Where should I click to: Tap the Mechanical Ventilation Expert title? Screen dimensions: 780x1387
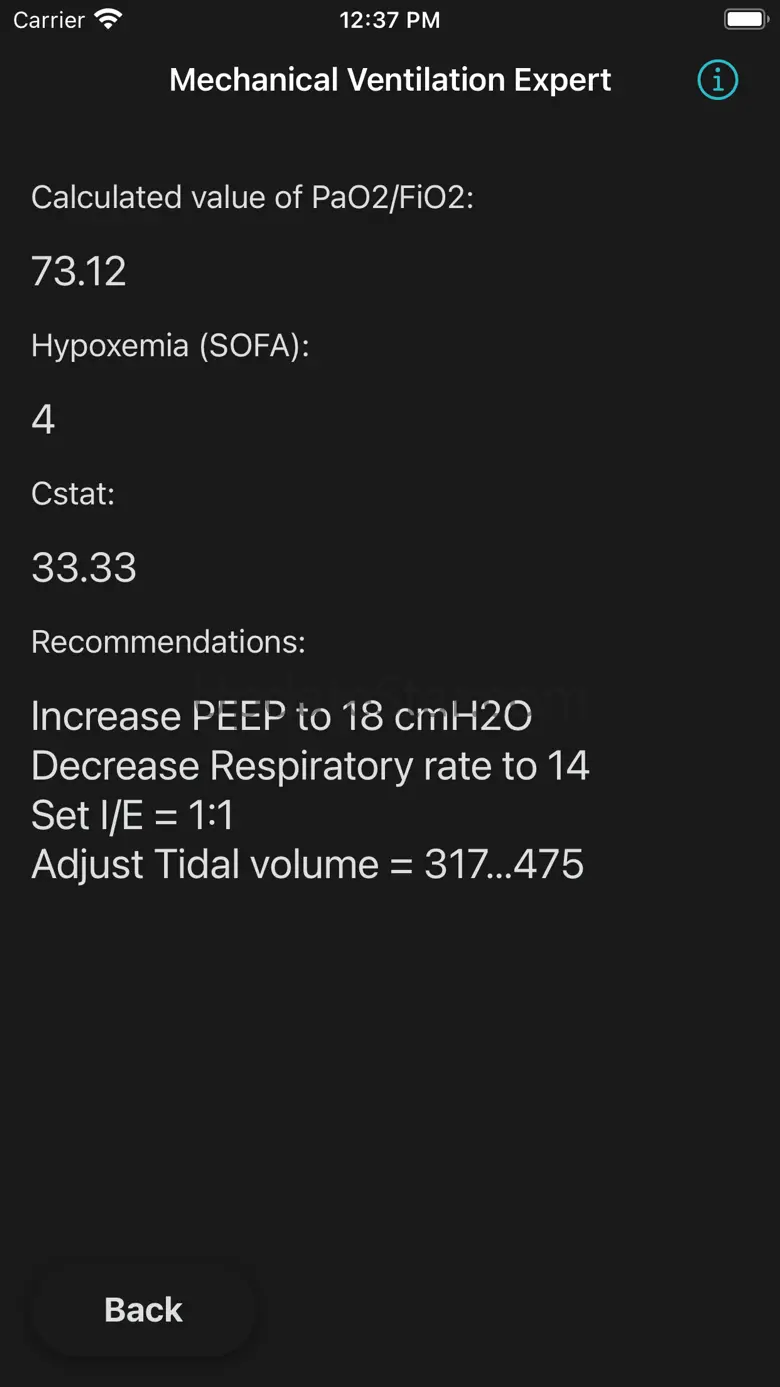(x=390, y=80)
